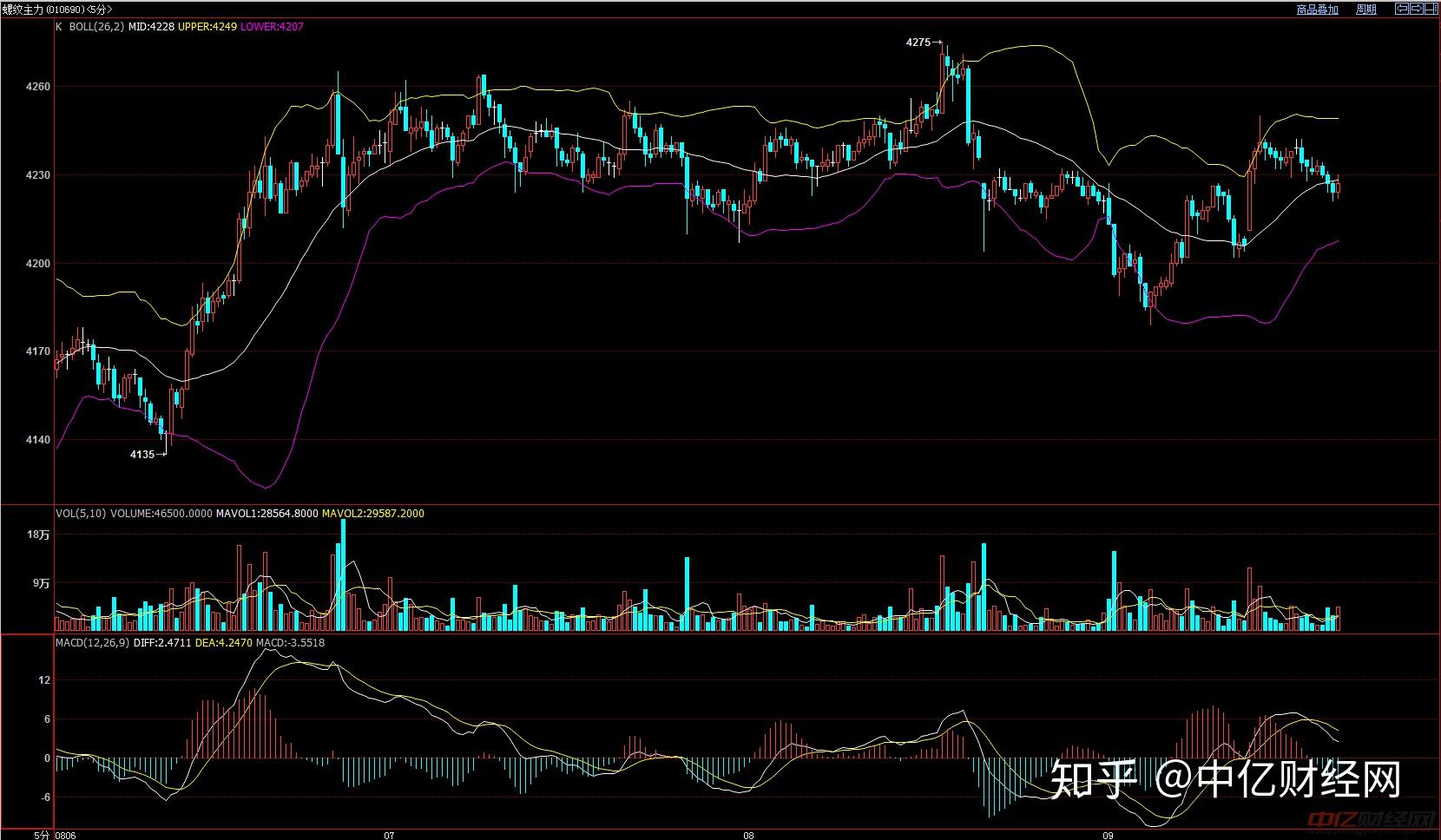Viewport: 1441px width, 840px height.
Task: Click the 4135 low price marker
Action: tap(141, 454)
